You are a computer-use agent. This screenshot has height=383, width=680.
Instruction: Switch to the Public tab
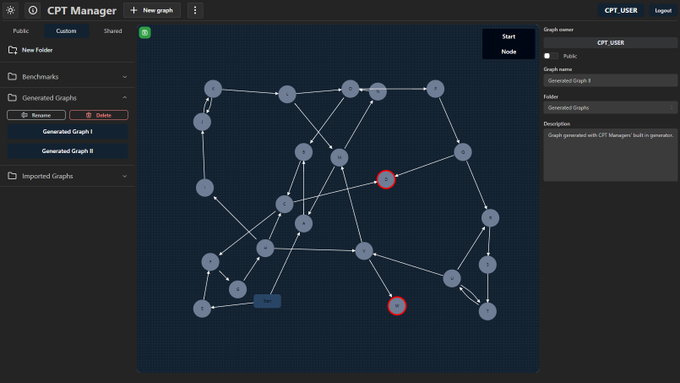point(21,31)
